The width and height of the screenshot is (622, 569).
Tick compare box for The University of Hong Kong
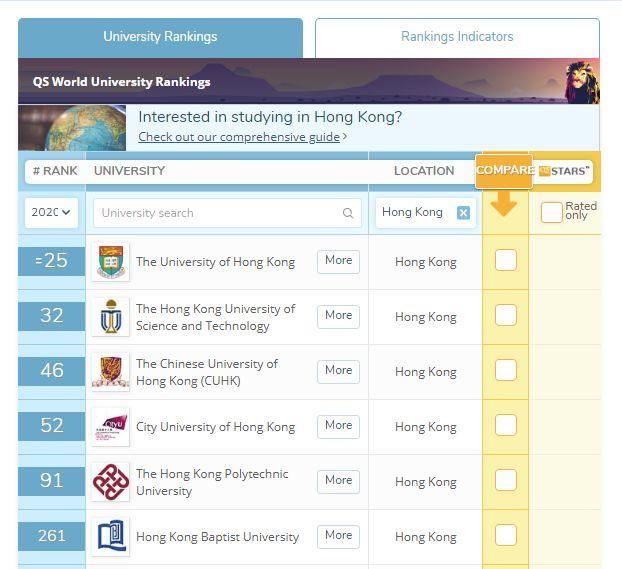(506, 260)
